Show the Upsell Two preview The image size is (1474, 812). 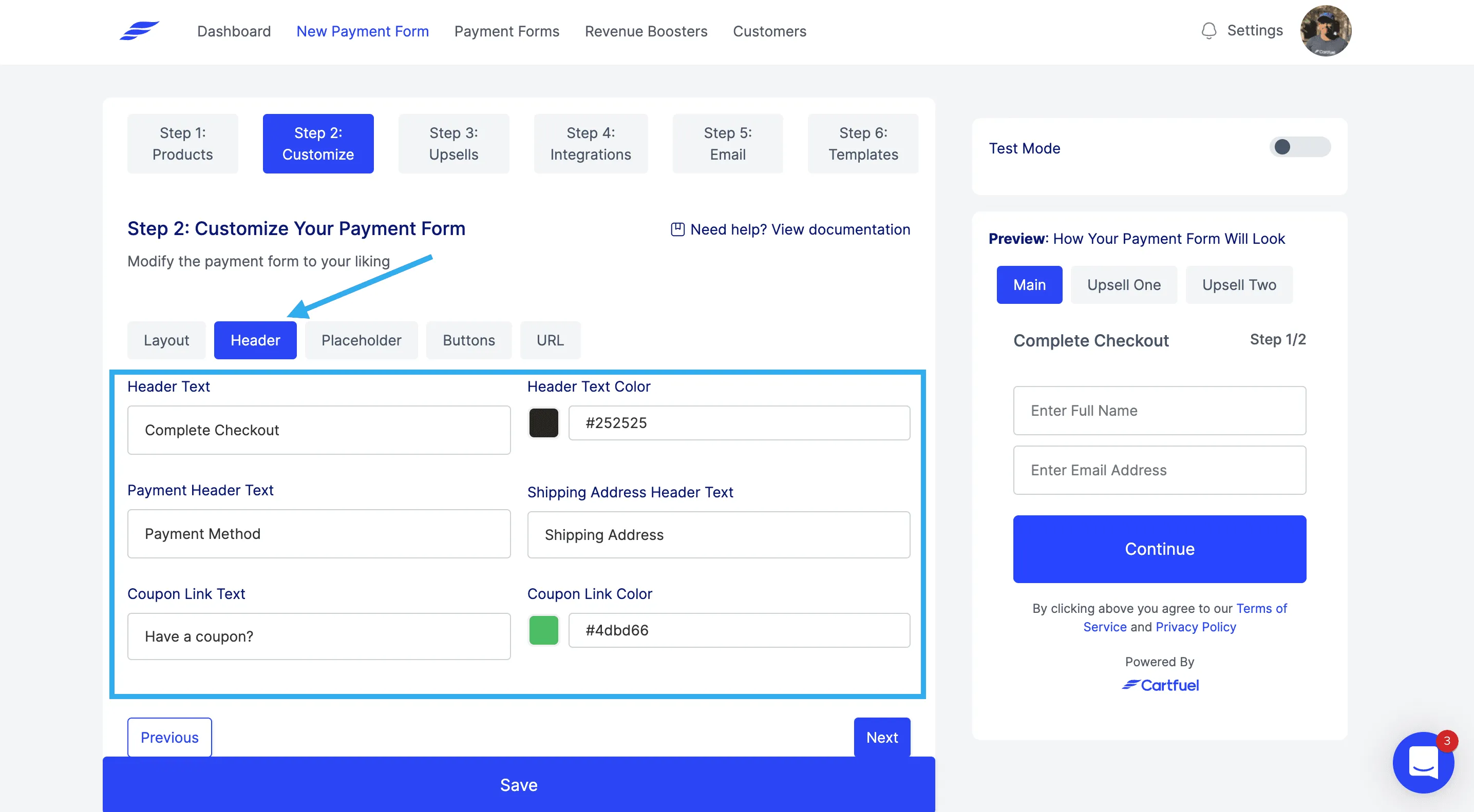pos(1239,285)
